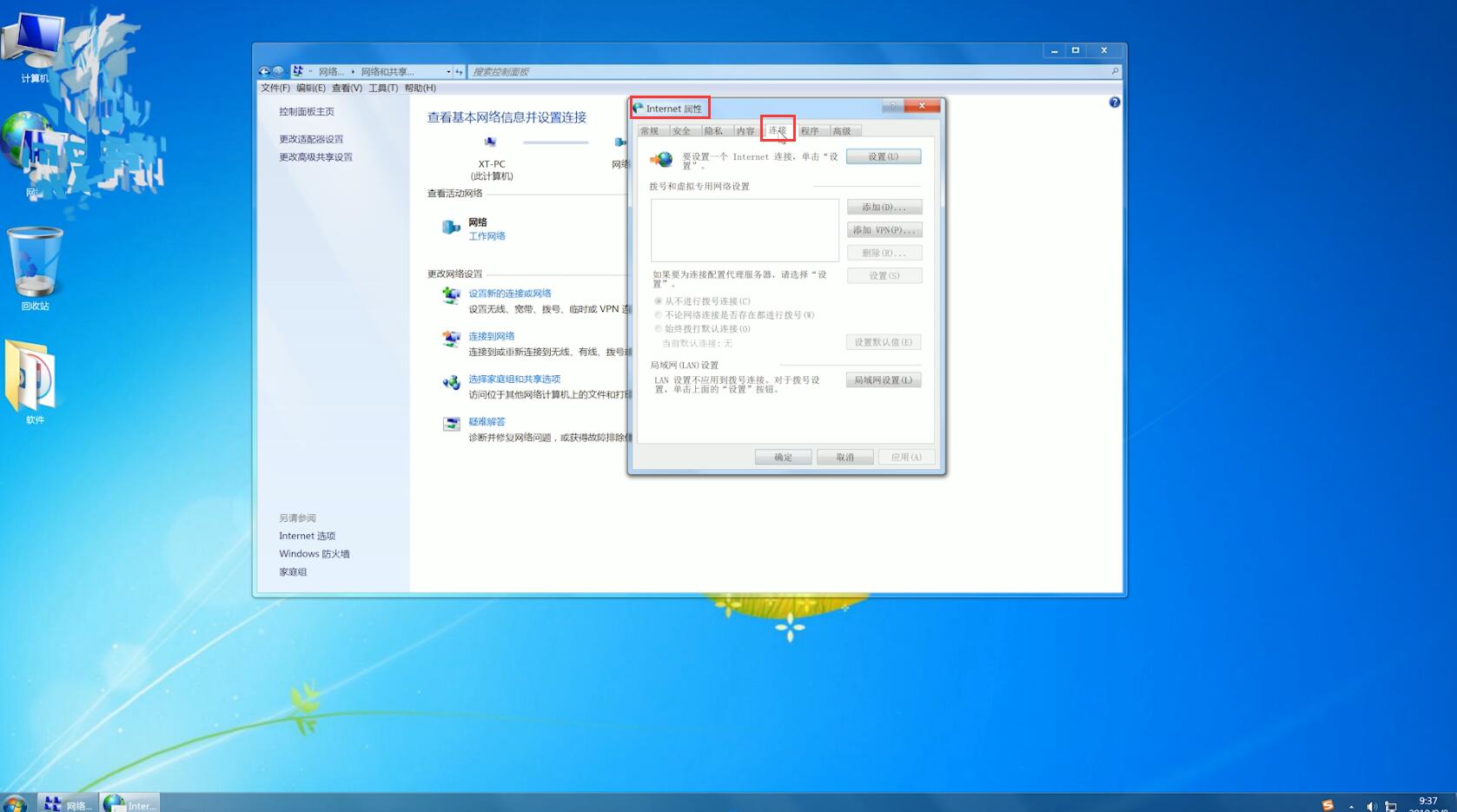The image size is (1457, 812).
Task: Click the icon beside 设置新的连接或网络
Action: 451,296
